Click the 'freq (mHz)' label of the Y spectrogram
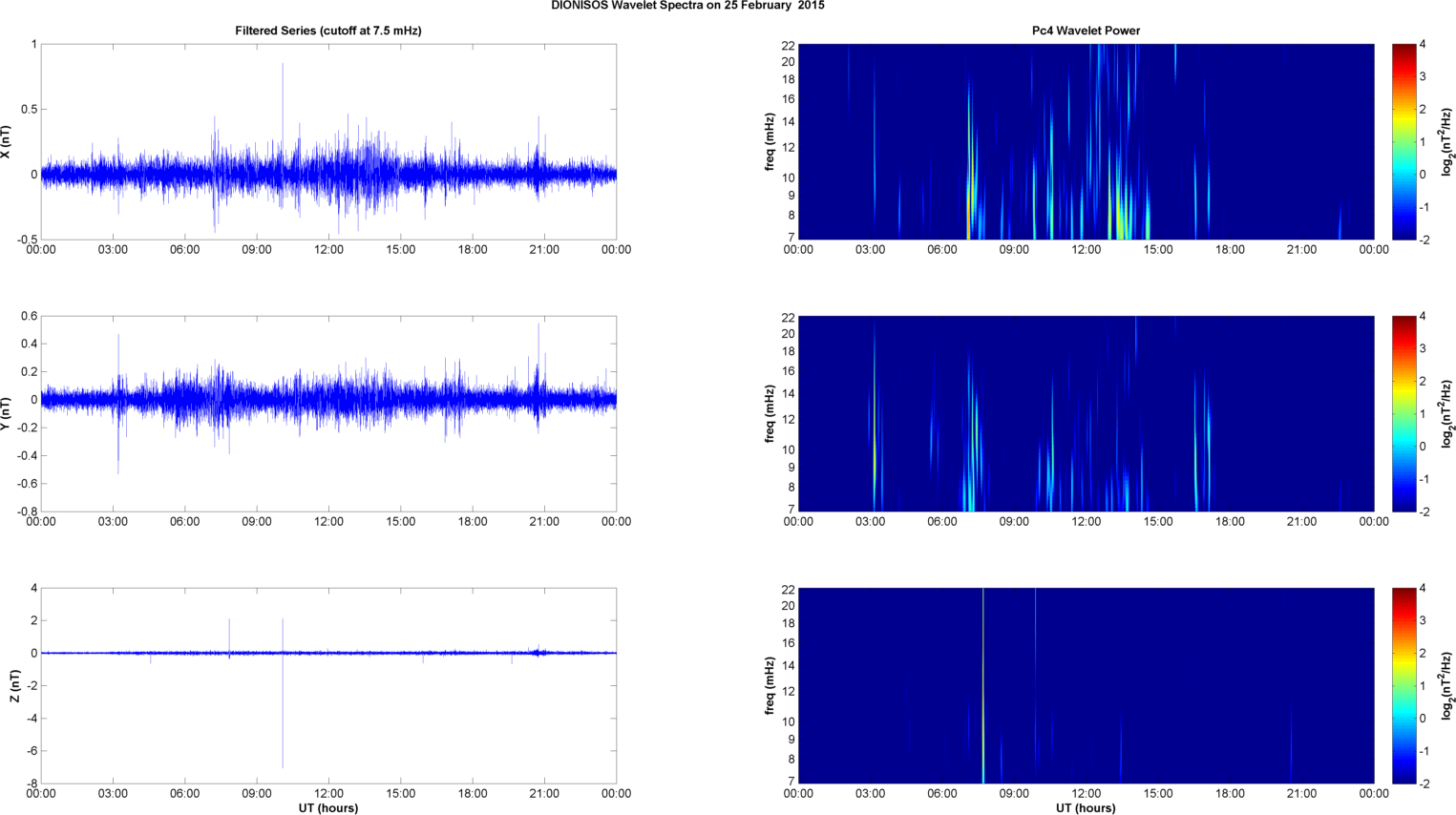 tap(770, 413)
